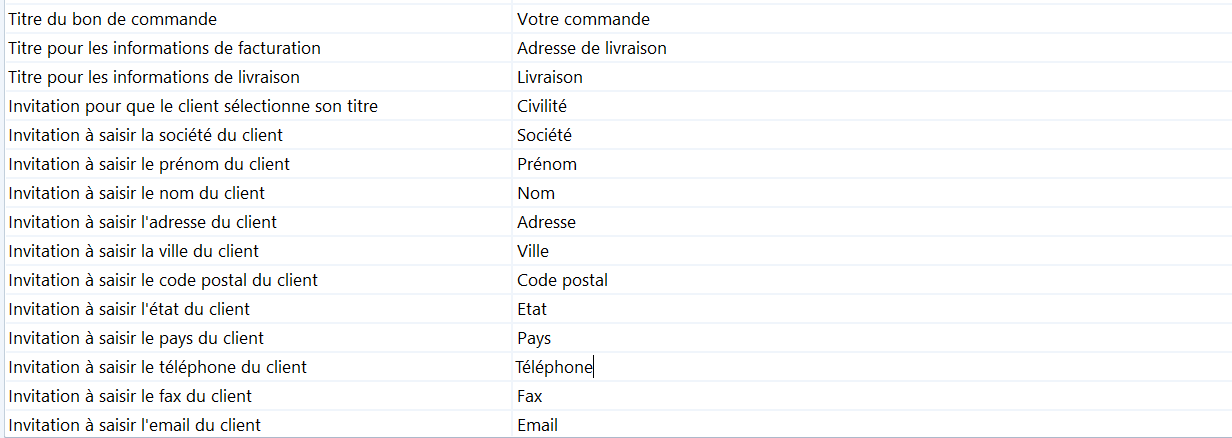Click the 'Civilité' value field
Screen dimensions: 1232x438
coord(543,106)
